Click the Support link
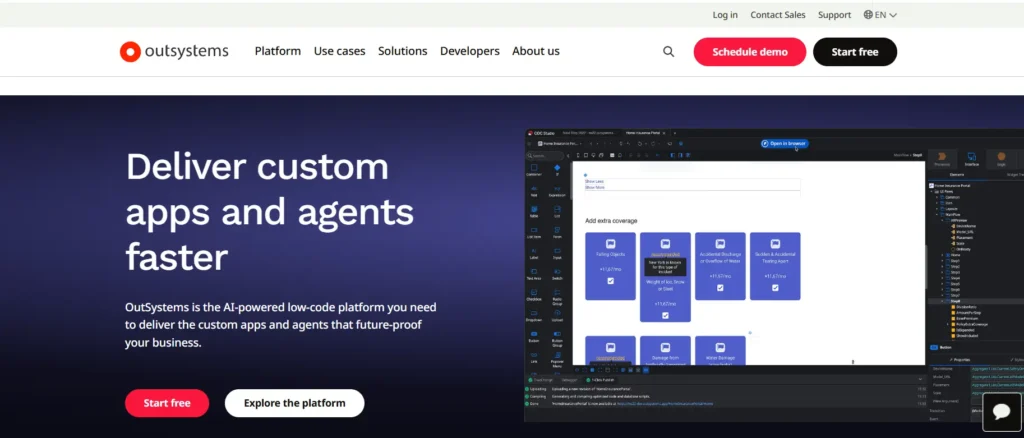 [x=835, y=14]
